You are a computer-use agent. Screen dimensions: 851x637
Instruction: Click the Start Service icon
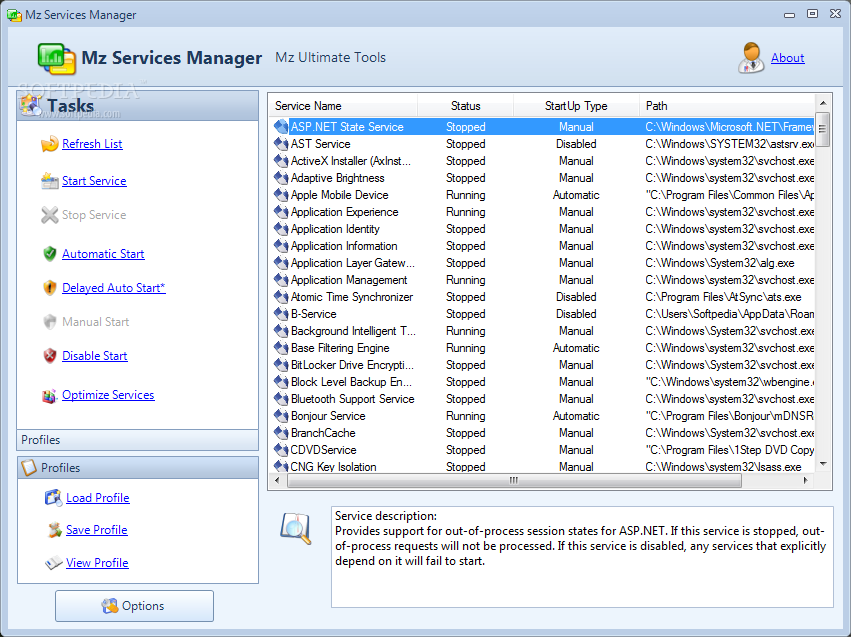click(x=49, y=181)
